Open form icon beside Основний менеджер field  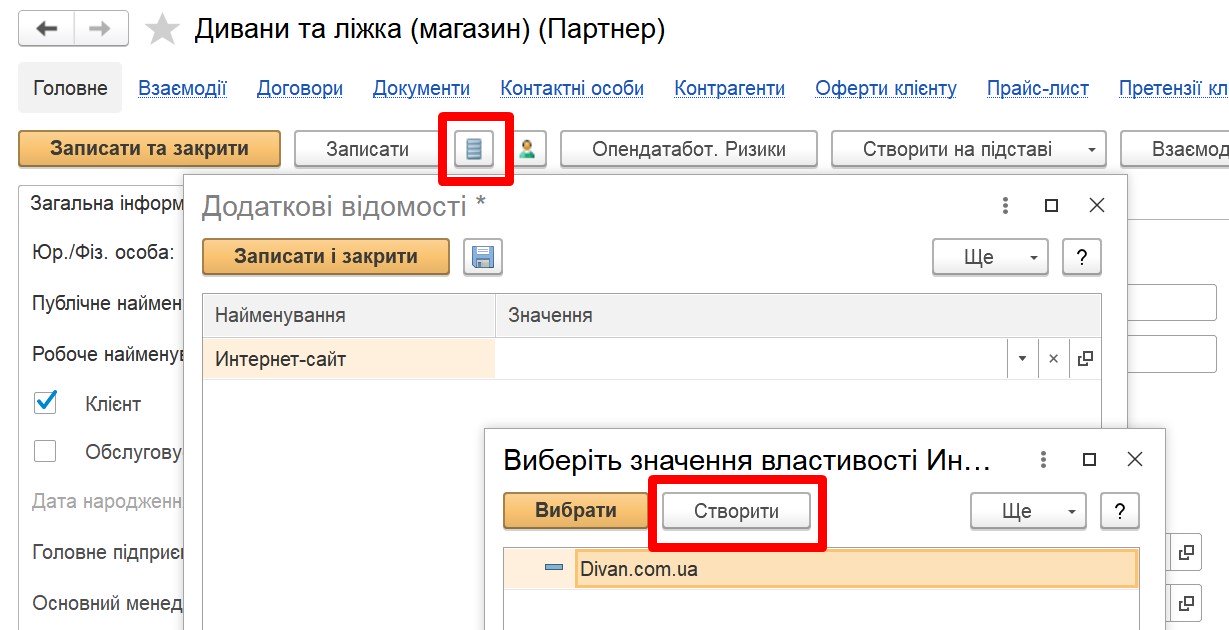(1186, 604)
